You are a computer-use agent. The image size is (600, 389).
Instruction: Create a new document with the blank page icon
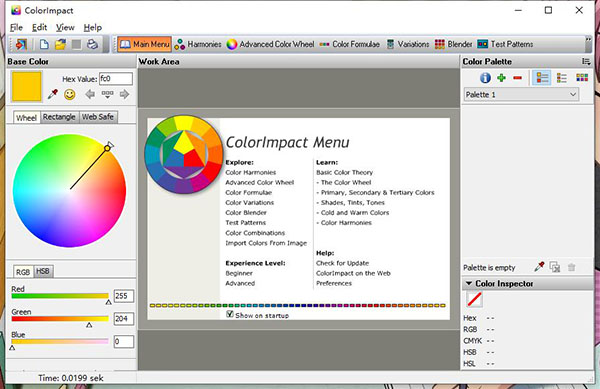(x=44, y=44)
